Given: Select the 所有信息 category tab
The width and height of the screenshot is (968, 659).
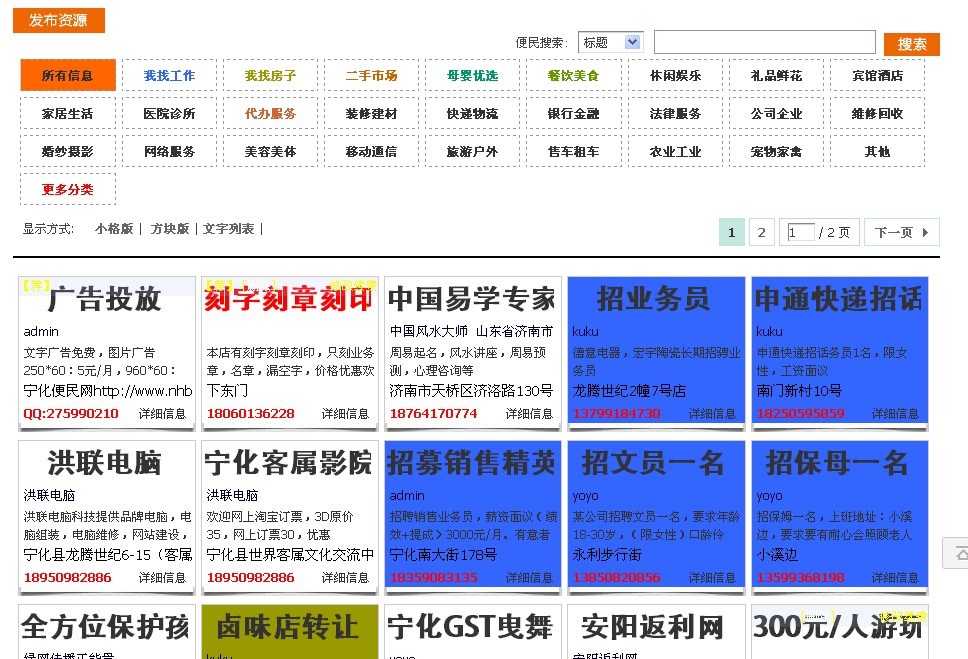Looking at the screenshot, I should coord(68,75).
